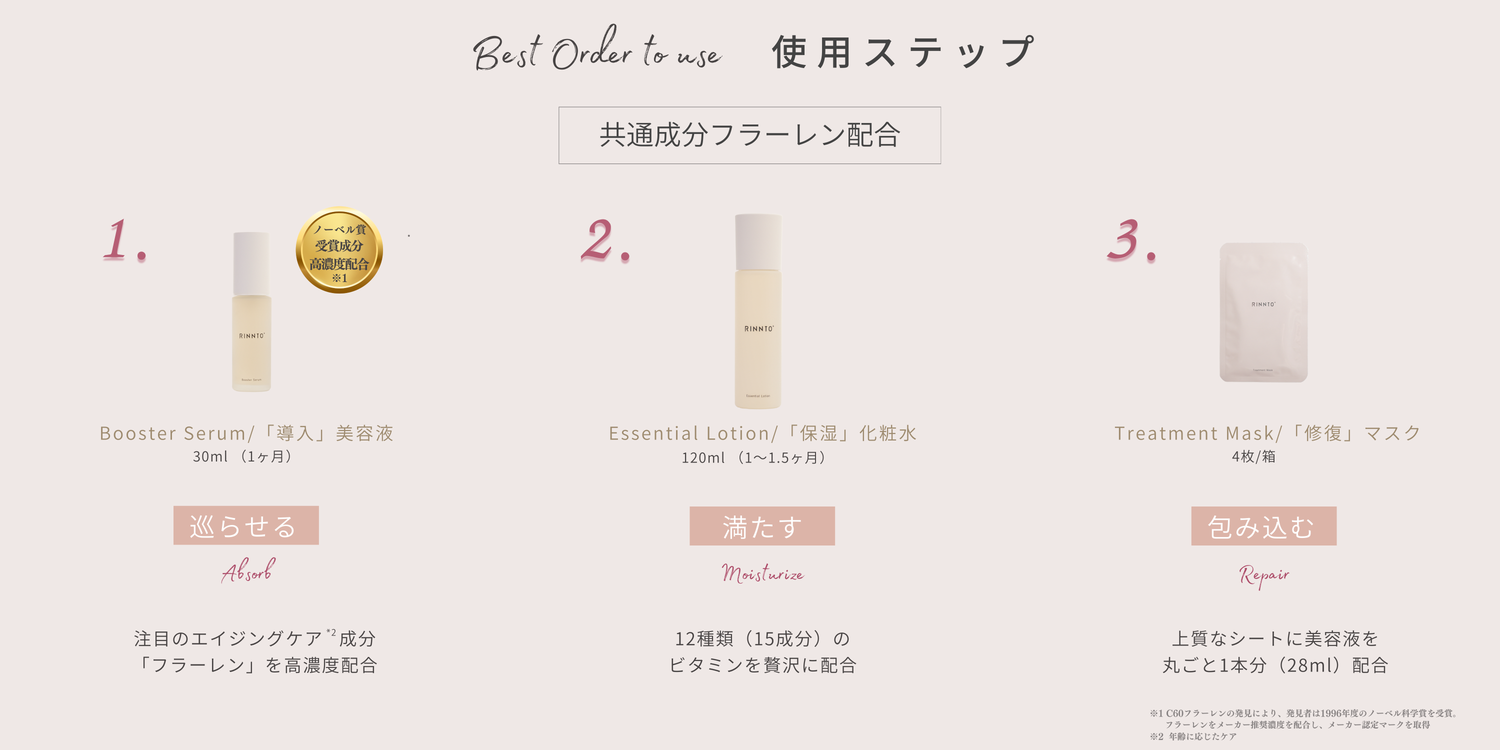Viewport: 1500px width, 750px height.
Task: Click the 包み込む pink label
Action: 1263,526
